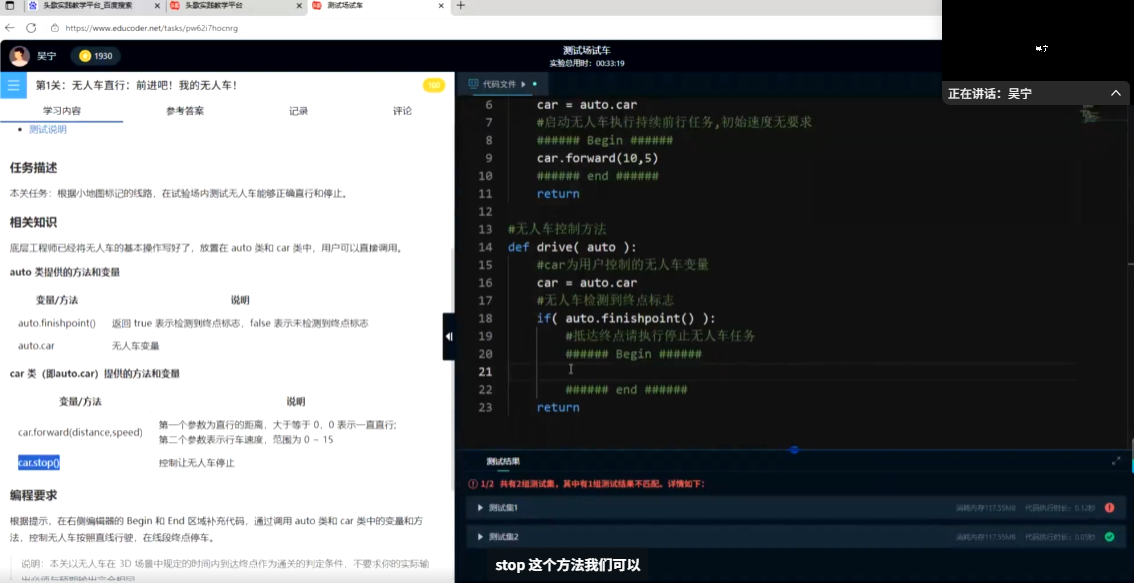Screen dimensions: 1134x583
Task: Switch to the 评论 tab
Action: (402, 111)
